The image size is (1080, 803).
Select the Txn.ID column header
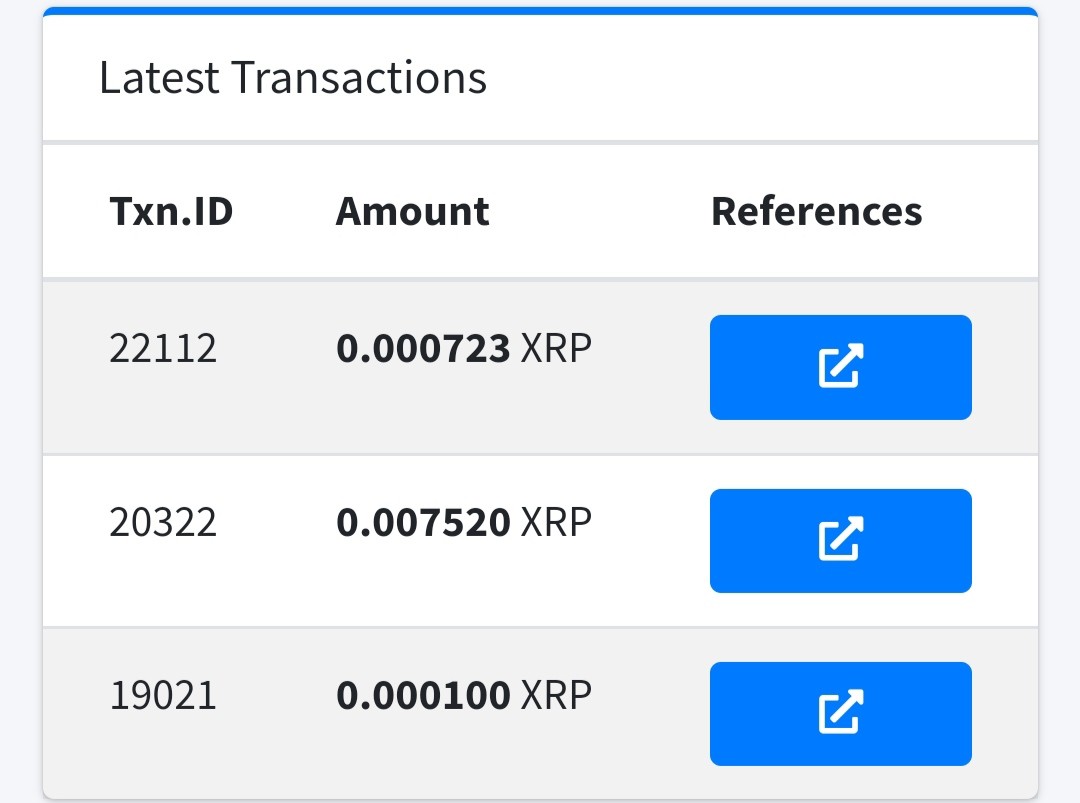point(172,211)
